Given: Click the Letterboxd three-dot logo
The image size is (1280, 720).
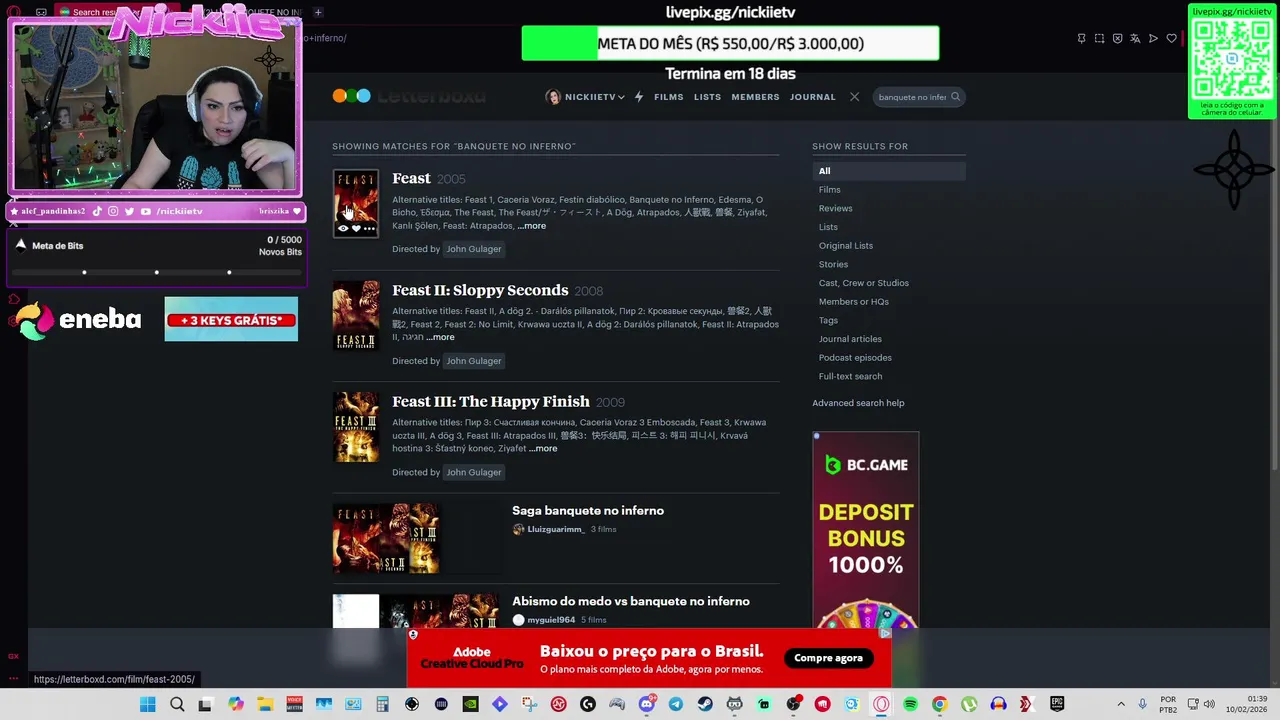Looking at the screenshot, I should point(352,96).
